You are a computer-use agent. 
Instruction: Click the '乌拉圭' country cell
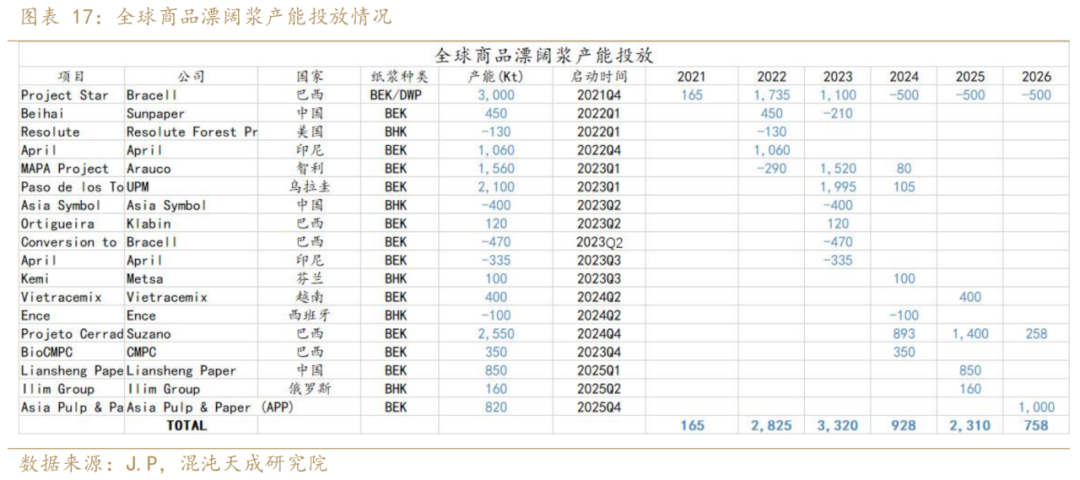coord(309,187)
